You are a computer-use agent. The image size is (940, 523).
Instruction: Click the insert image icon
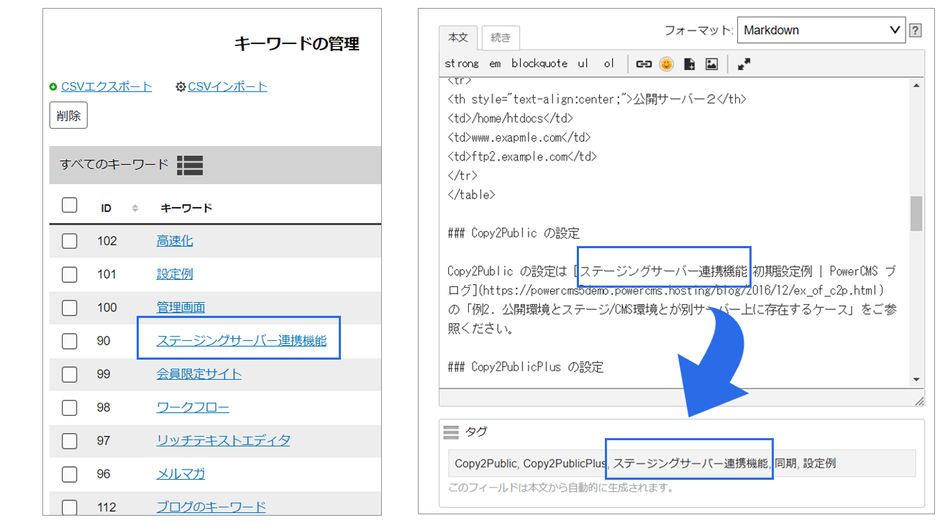pyautogui.click(x=711, y=64)
